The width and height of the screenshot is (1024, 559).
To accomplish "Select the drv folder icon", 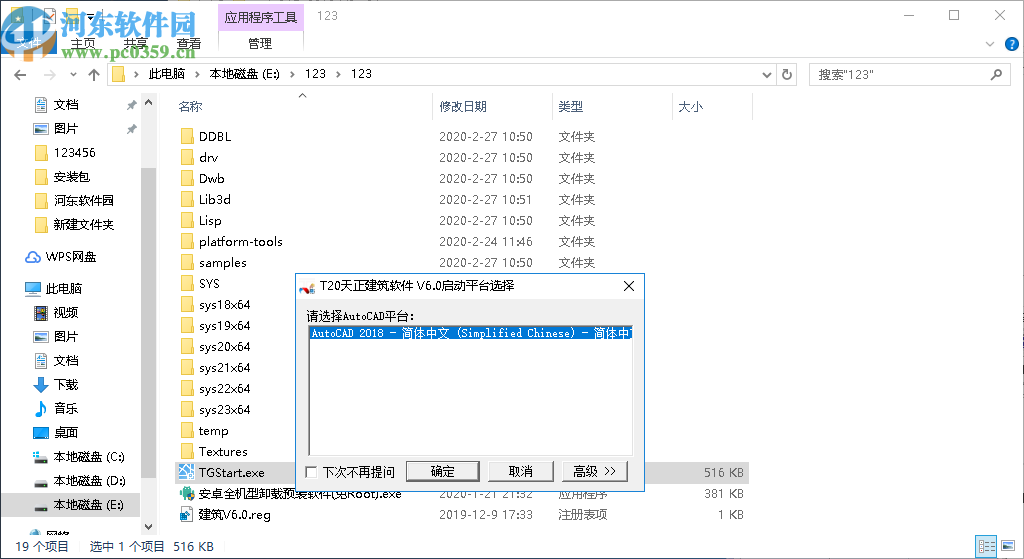I will click(187, 157).
